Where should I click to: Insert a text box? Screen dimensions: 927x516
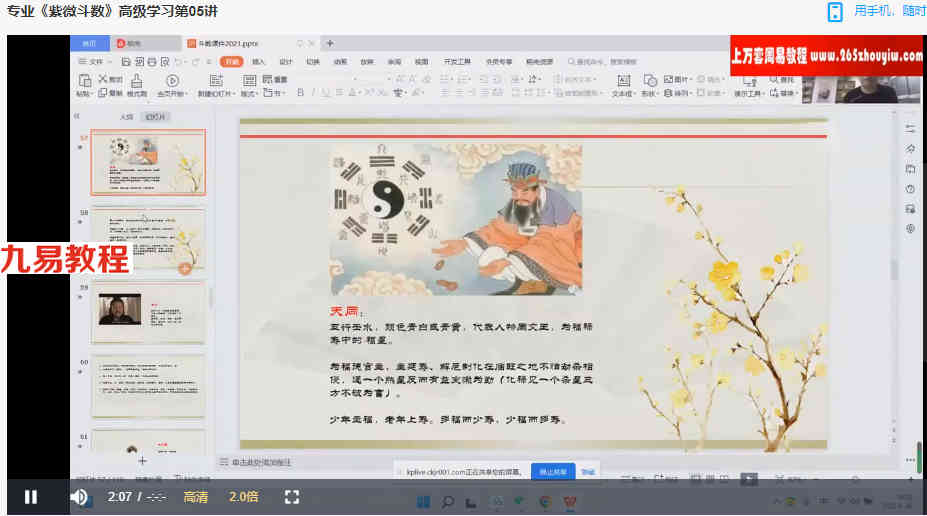(x=622, y=85)
